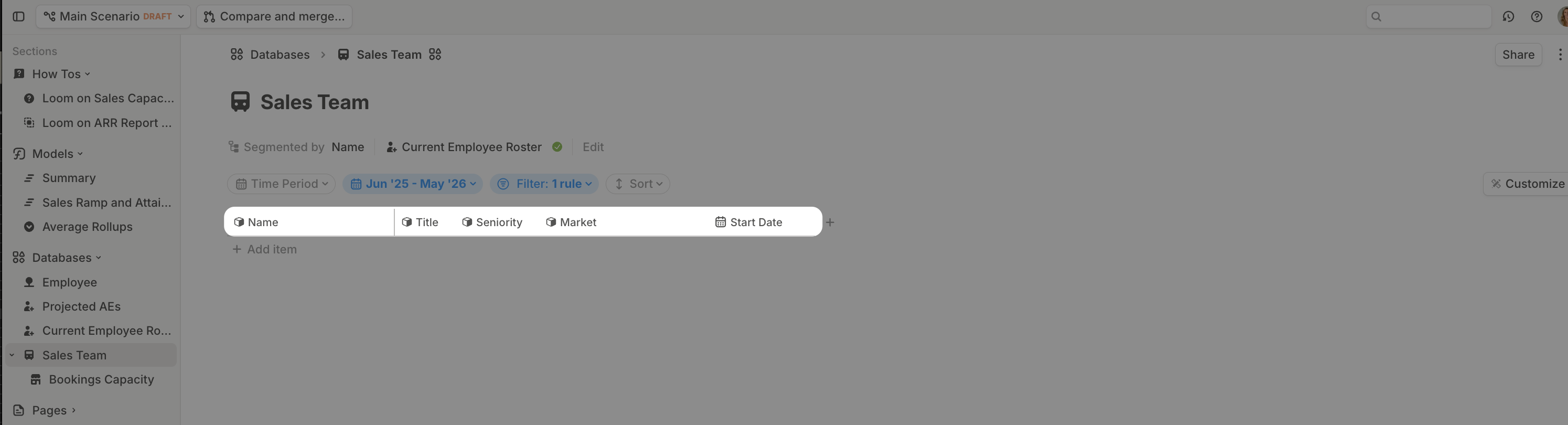Click the add column plus icon
Screen dimensions: 1568x425
(x=830, y=222)
